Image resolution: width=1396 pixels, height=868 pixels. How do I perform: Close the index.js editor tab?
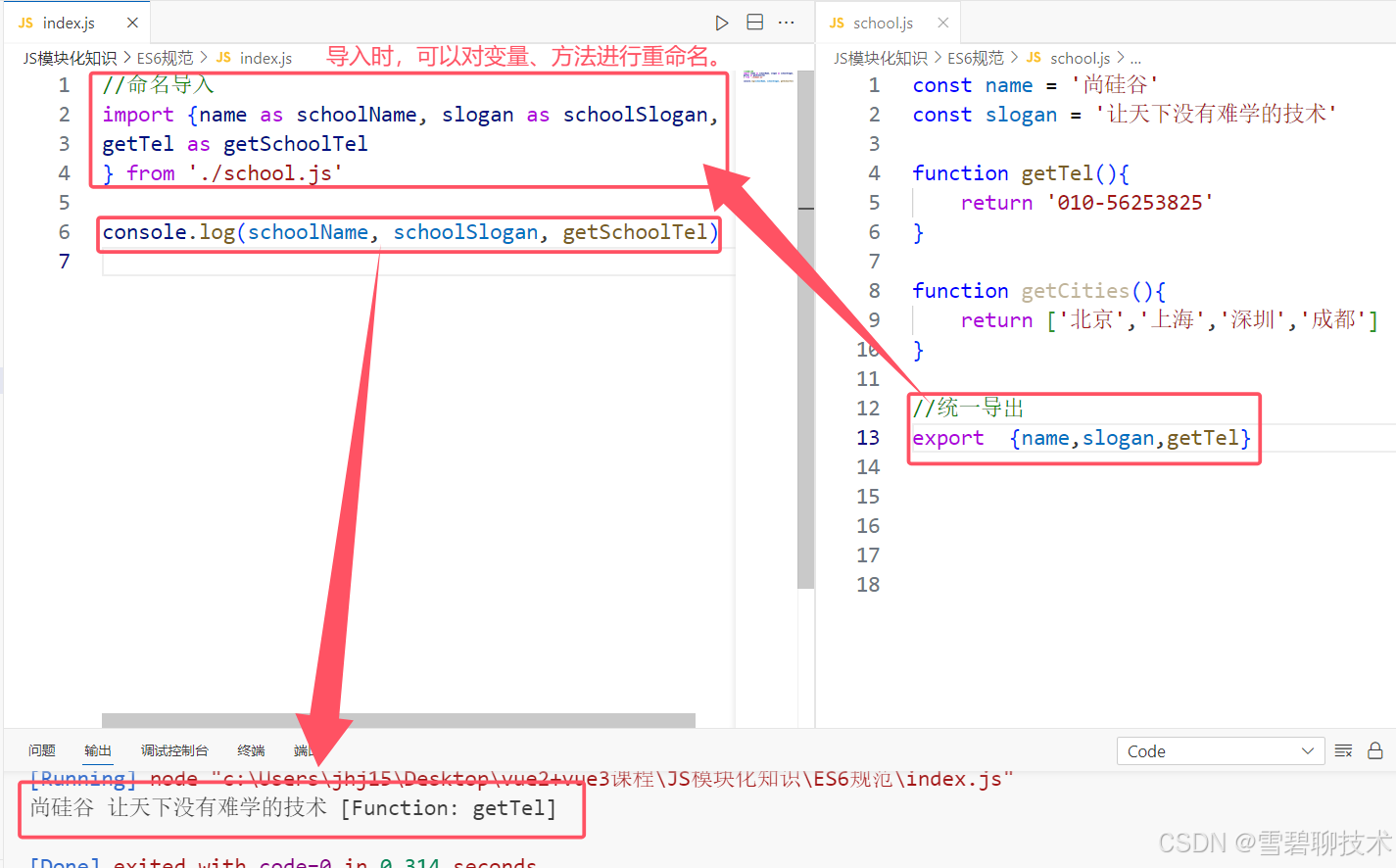point(132,23)
